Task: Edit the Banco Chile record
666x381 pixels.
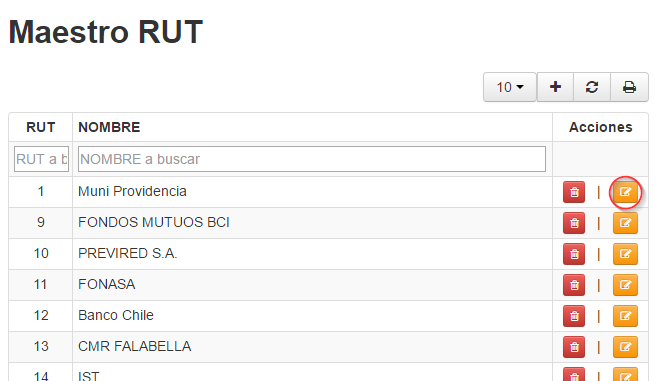Action: [625, 316]
